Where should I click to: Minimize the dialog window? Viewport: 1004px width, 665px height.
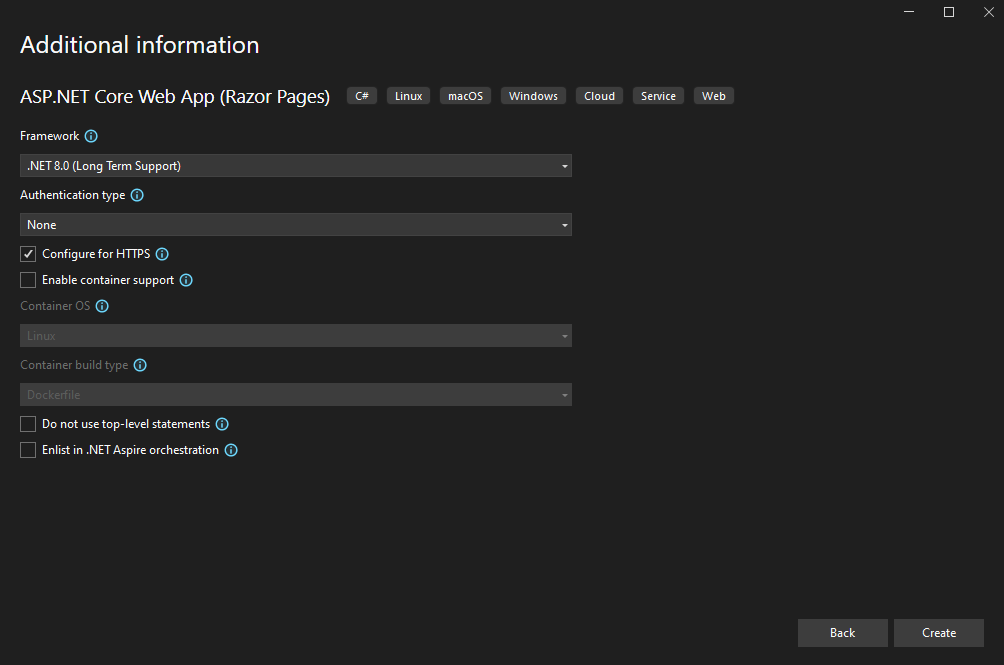click(909, 12)
